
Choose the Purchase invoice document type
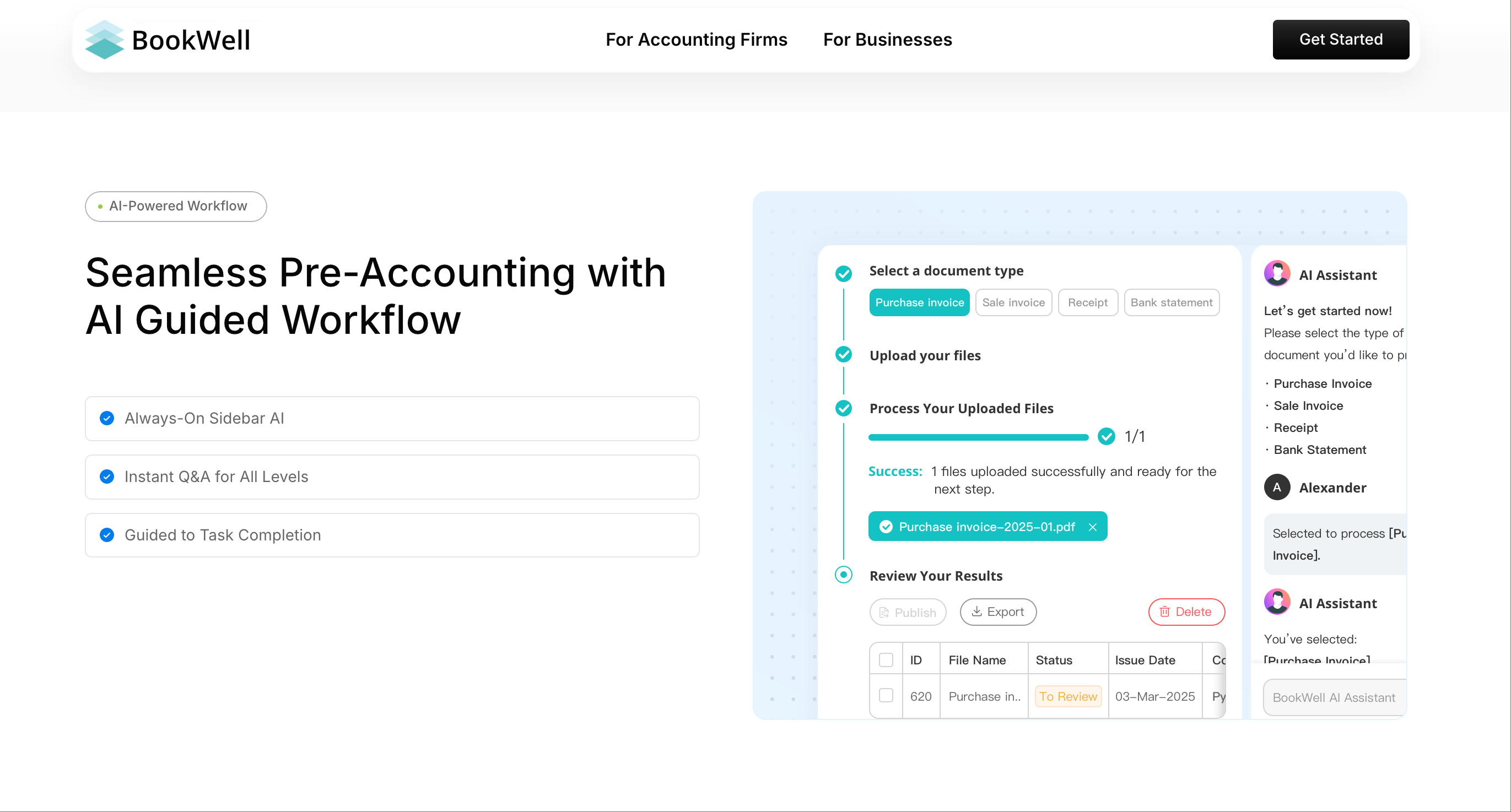click(919, 302)
